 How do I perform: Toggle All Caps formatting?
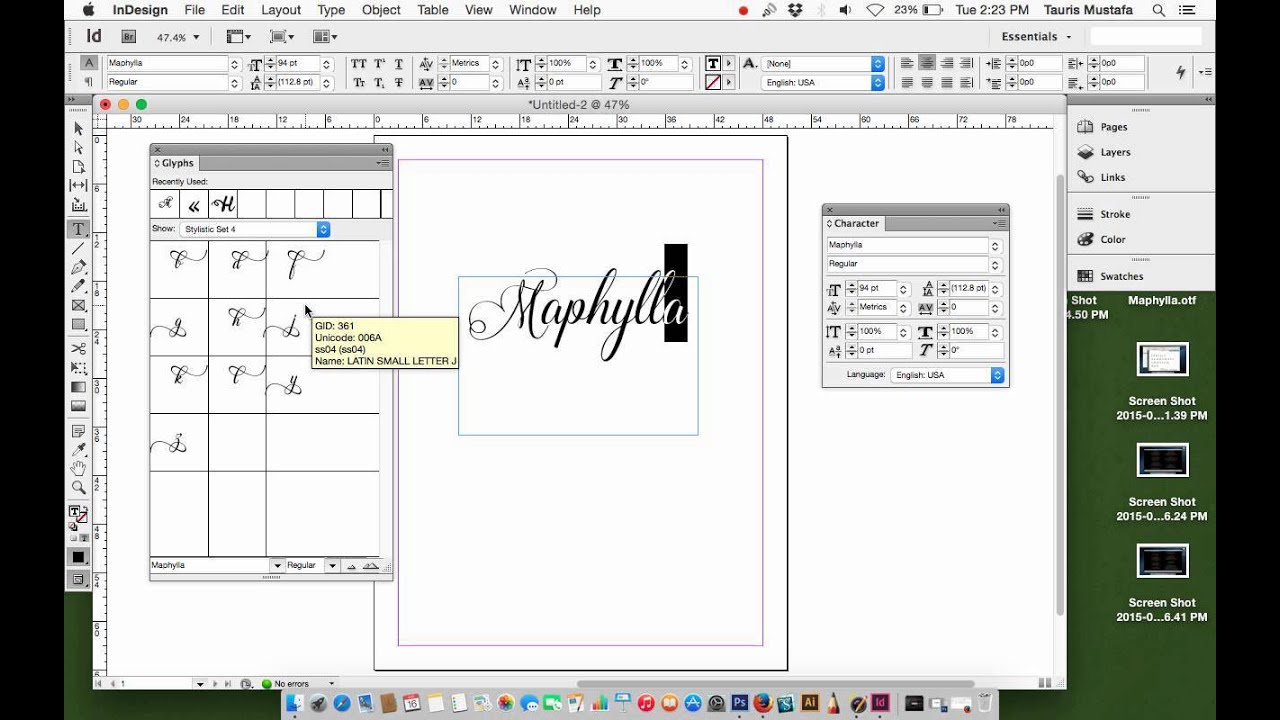coord(359,63)
